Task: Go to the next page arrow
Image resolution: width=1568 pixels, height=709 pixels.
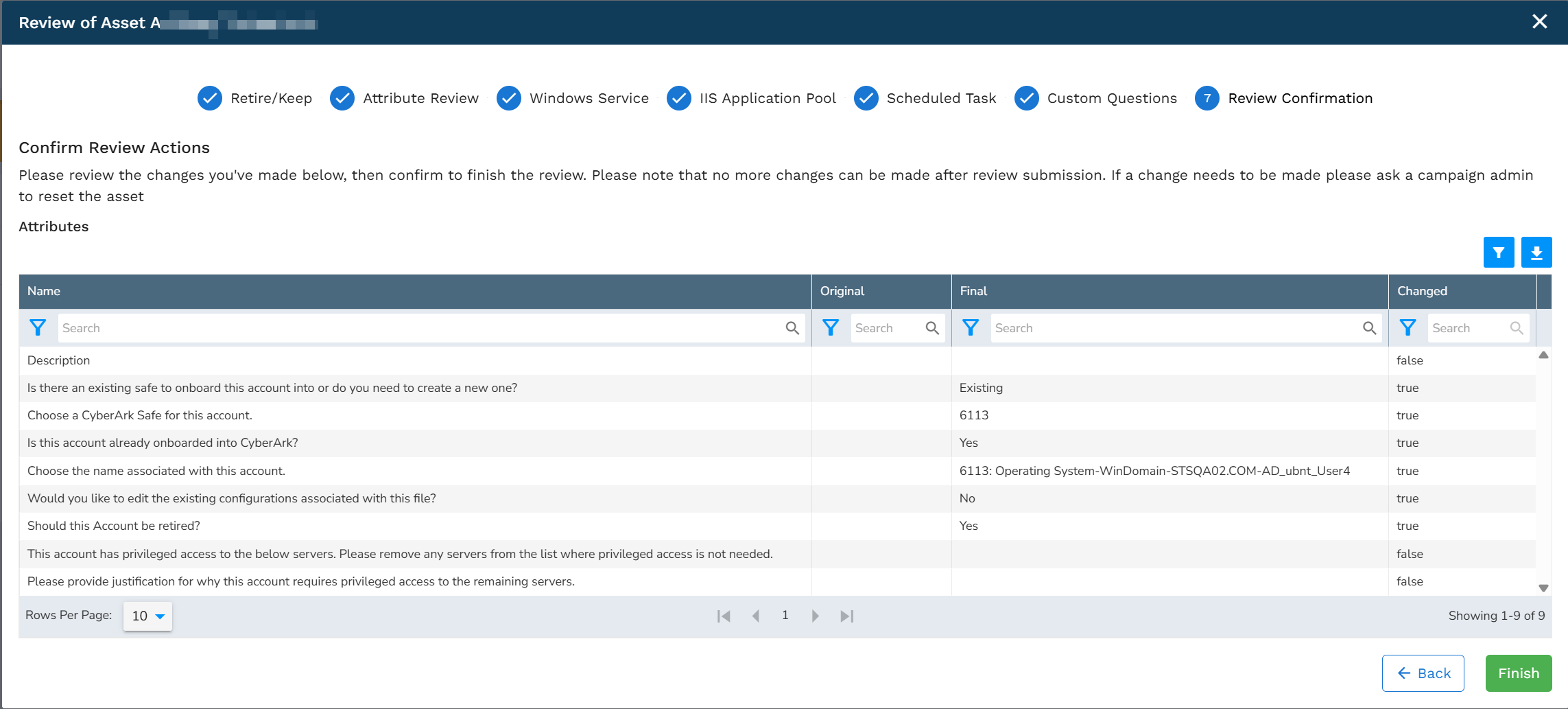Action: [x=816, y=616]
